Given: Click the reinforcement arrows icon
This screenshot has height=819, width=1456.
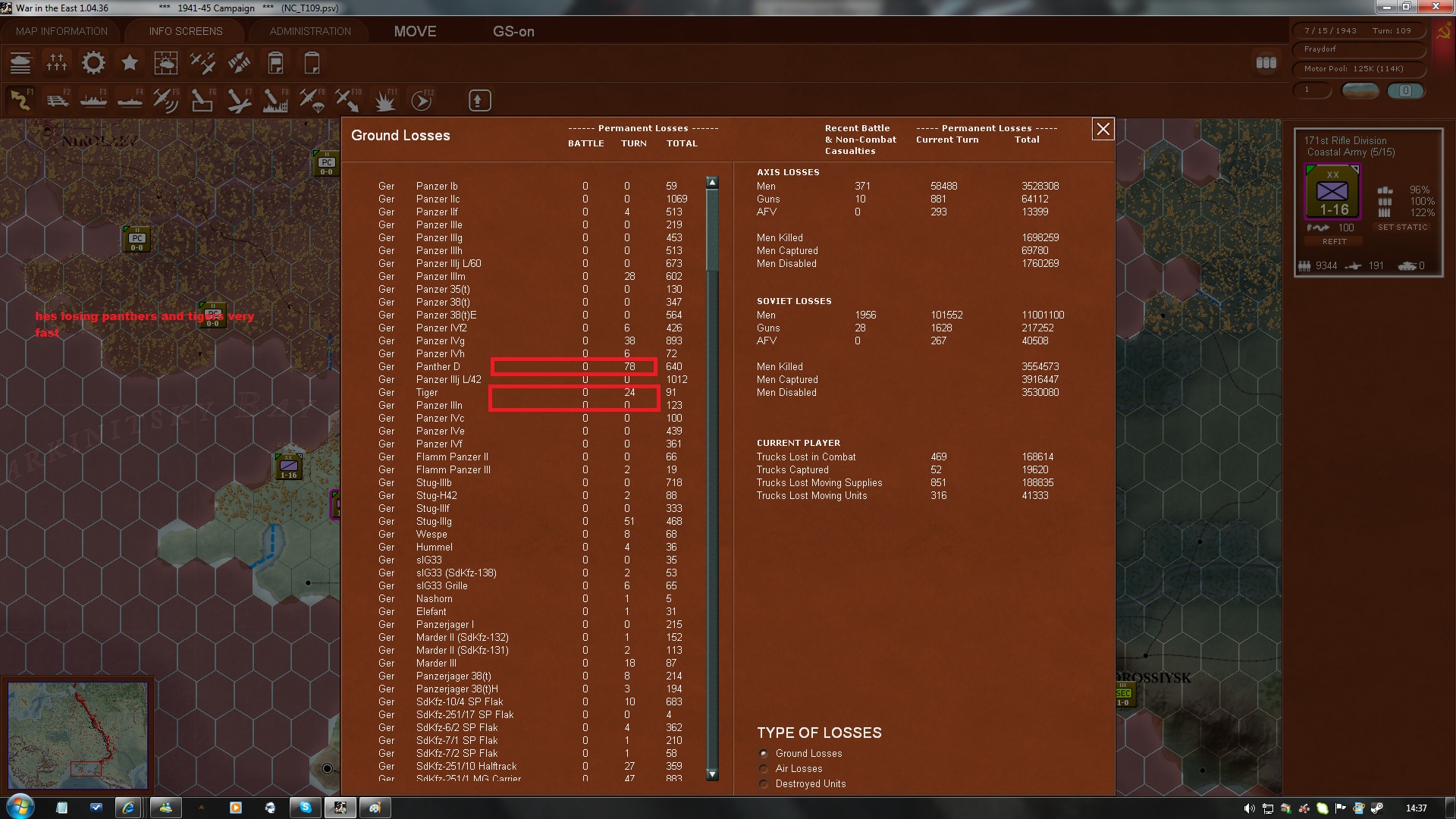Looking at the screenshot, I should (239, 63).
